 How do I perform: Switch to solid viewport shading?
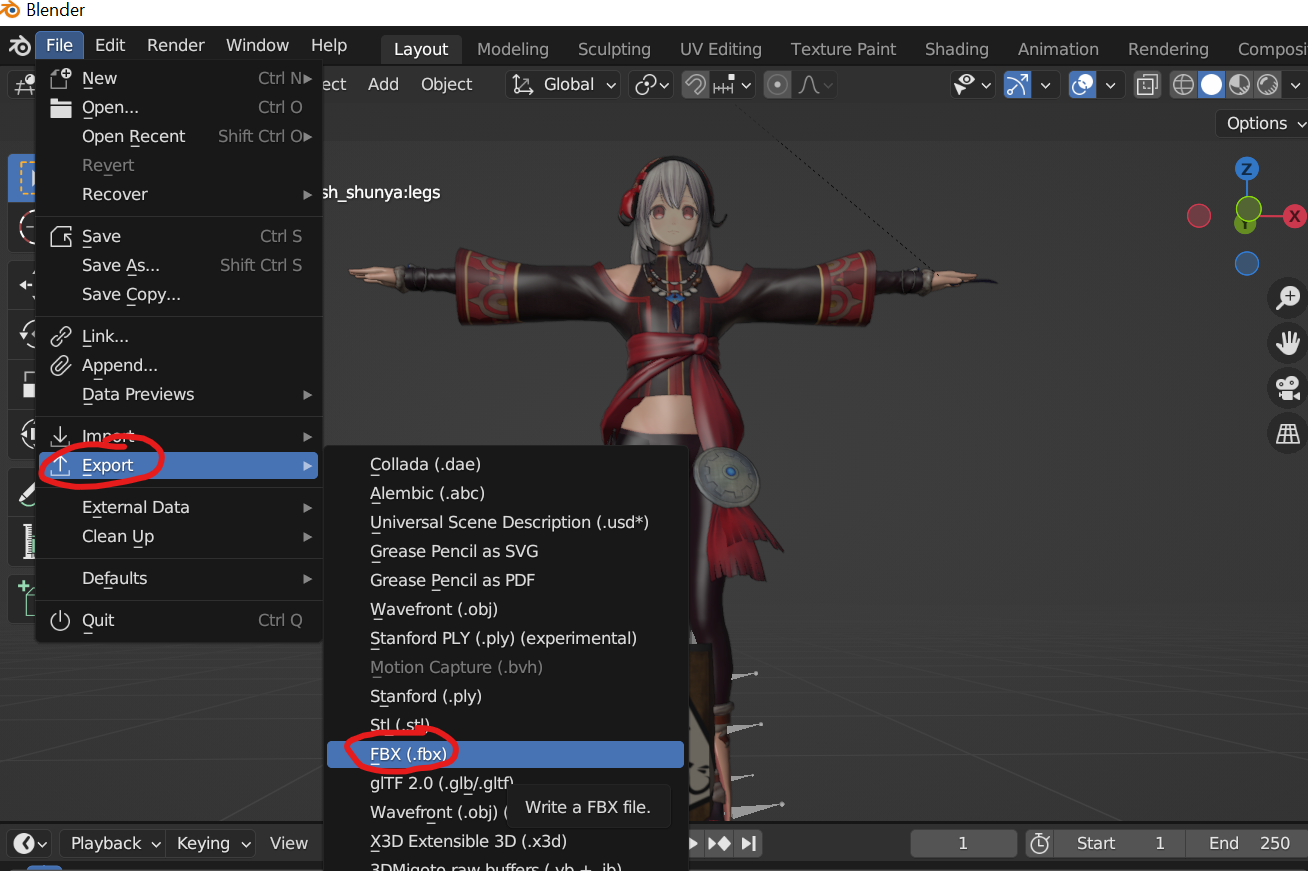tap(1211, 85)
